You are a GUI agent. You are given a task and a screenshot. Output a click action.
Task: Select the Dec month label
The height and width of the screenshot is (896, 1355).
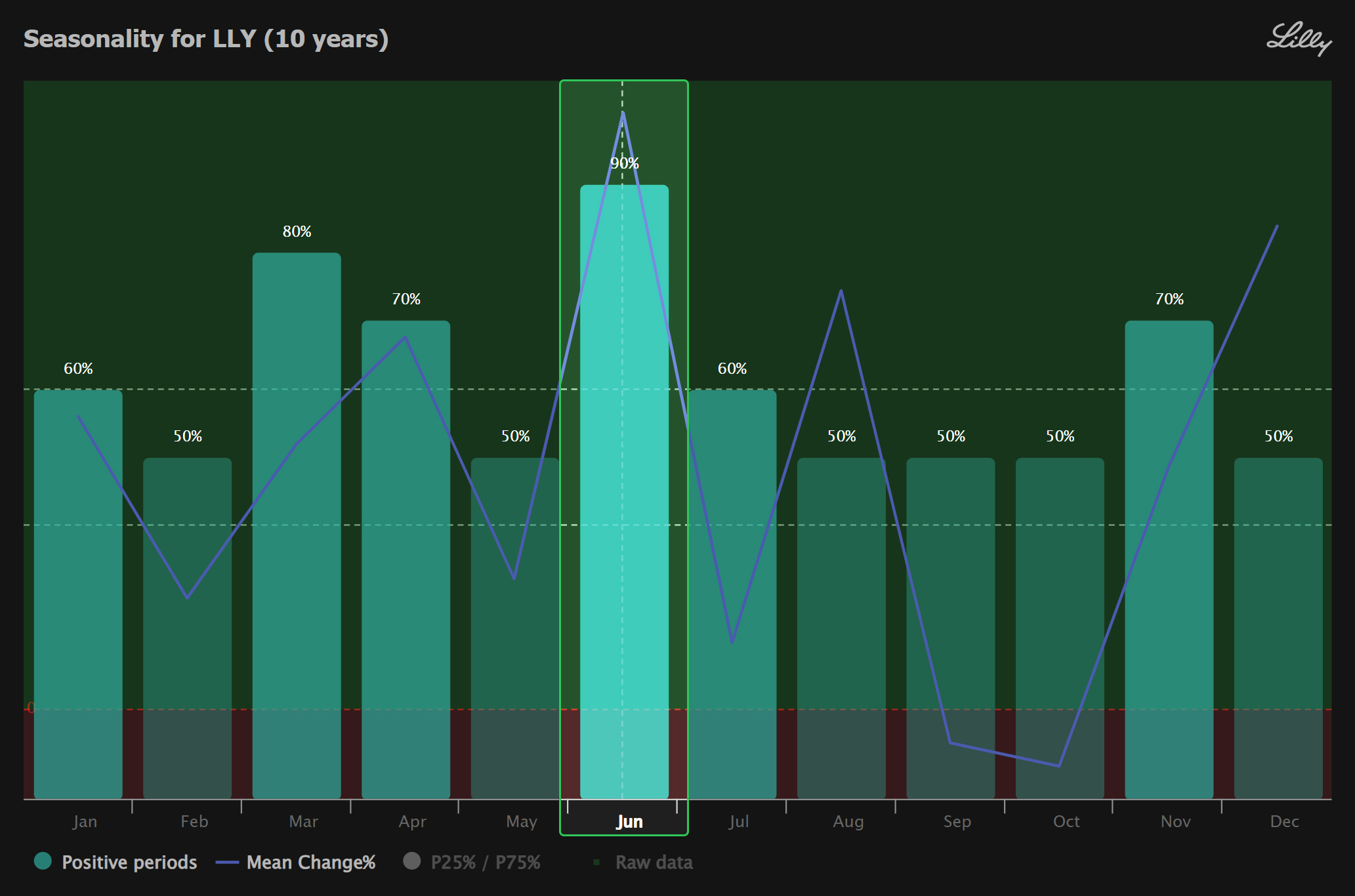pos(1284,822)
